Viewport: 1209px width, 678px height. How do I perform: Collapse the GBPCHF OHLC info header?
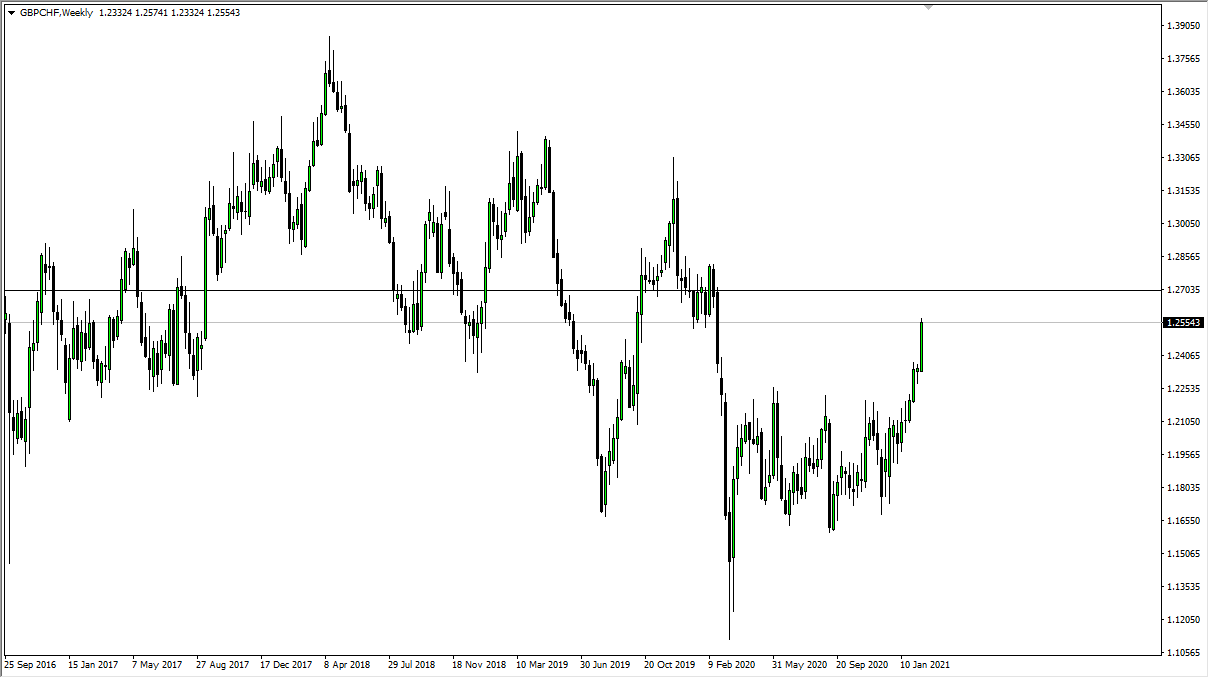tap(11, 12)
